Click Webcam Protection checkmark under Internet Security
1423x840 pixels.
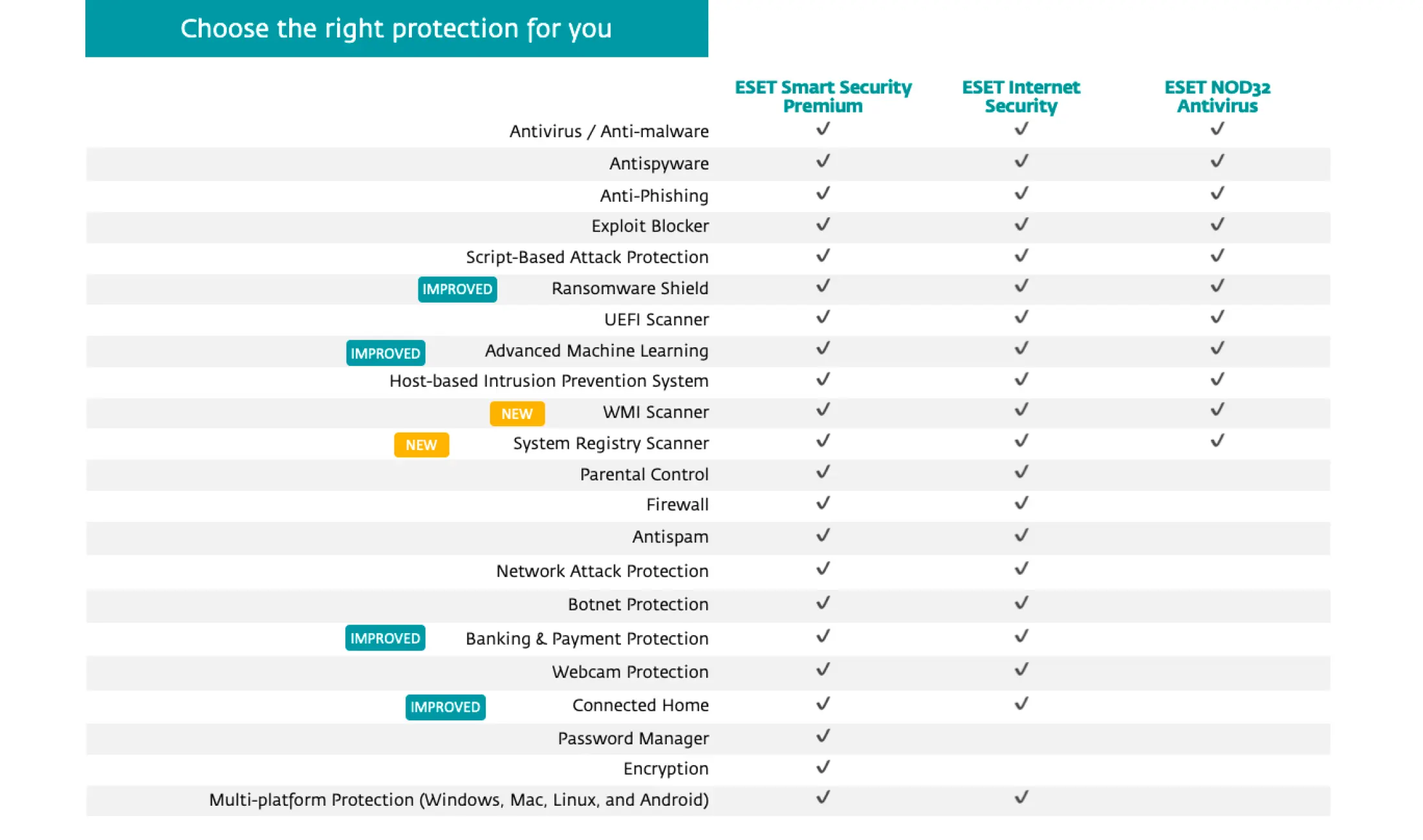tap(1021, 669)
